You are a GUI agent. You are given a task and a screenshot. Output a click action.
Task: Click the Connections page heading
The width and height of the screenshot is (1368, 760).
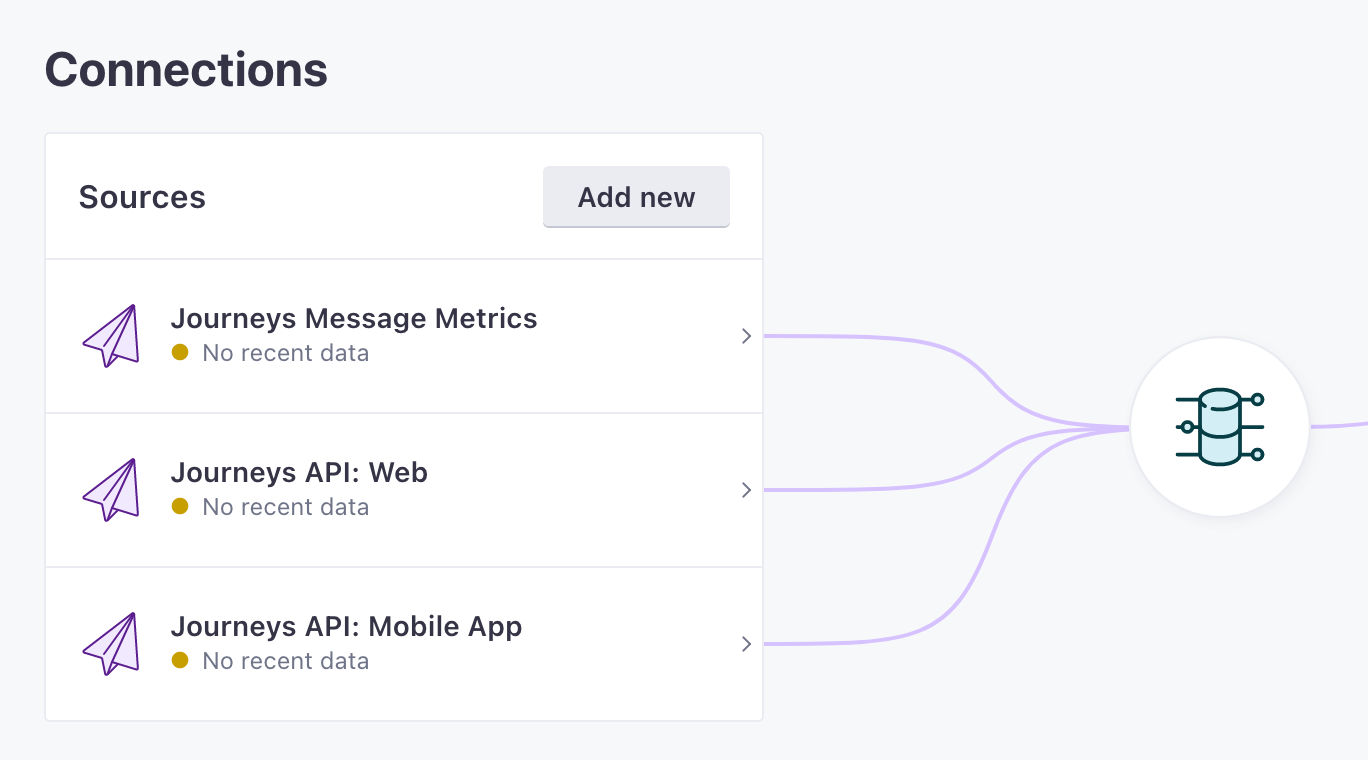tap(186, 70)
